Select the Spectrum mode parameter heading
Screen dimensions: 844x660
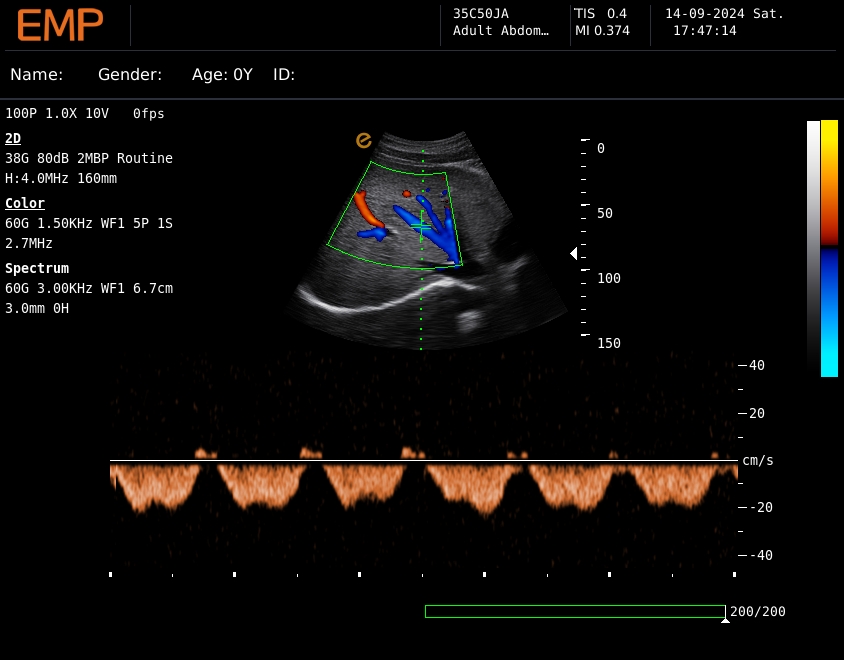coord(37,268)
